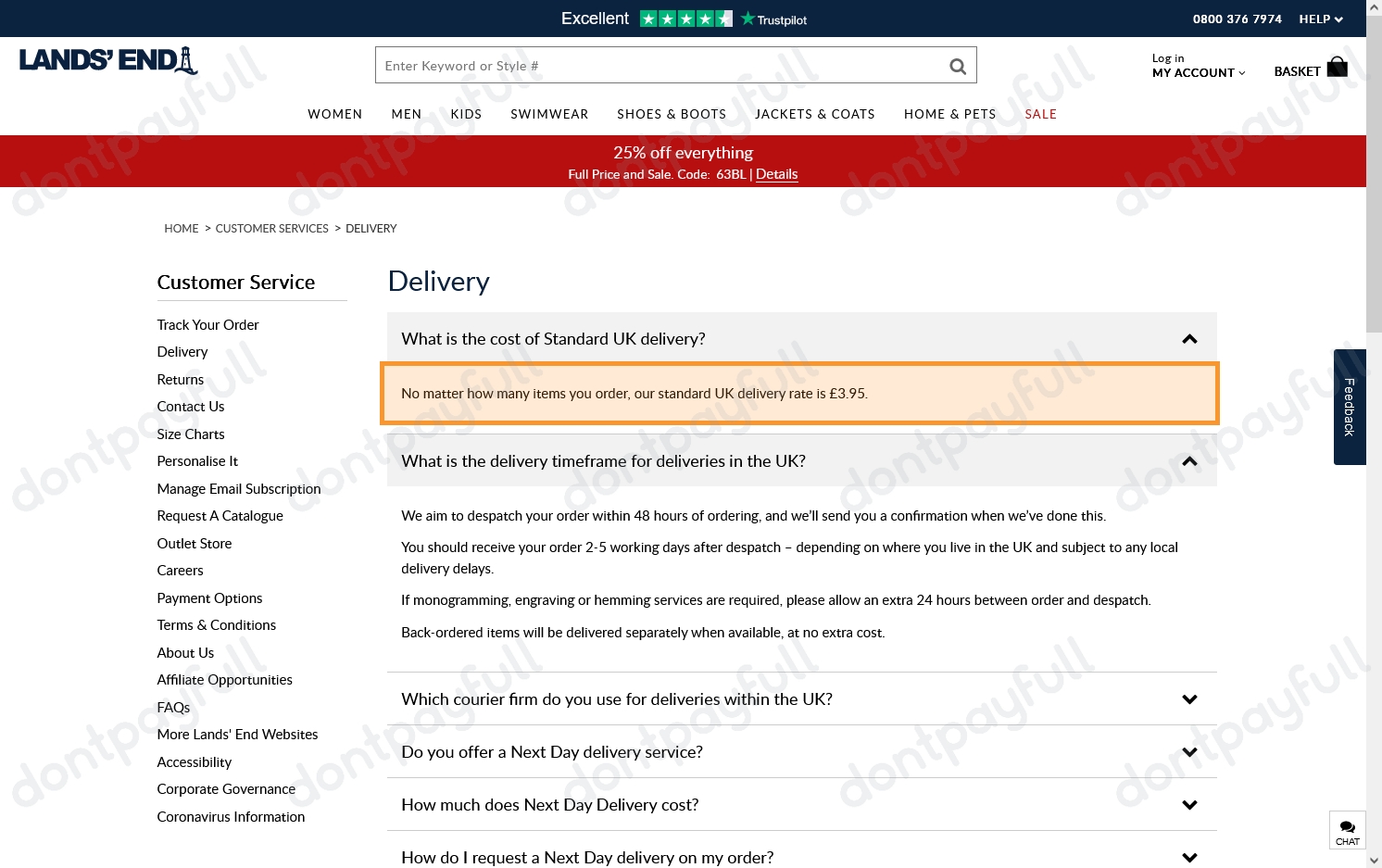Open Terms & Conditions
Screen dimensions: 1382x868
click(x=217, y=625)
